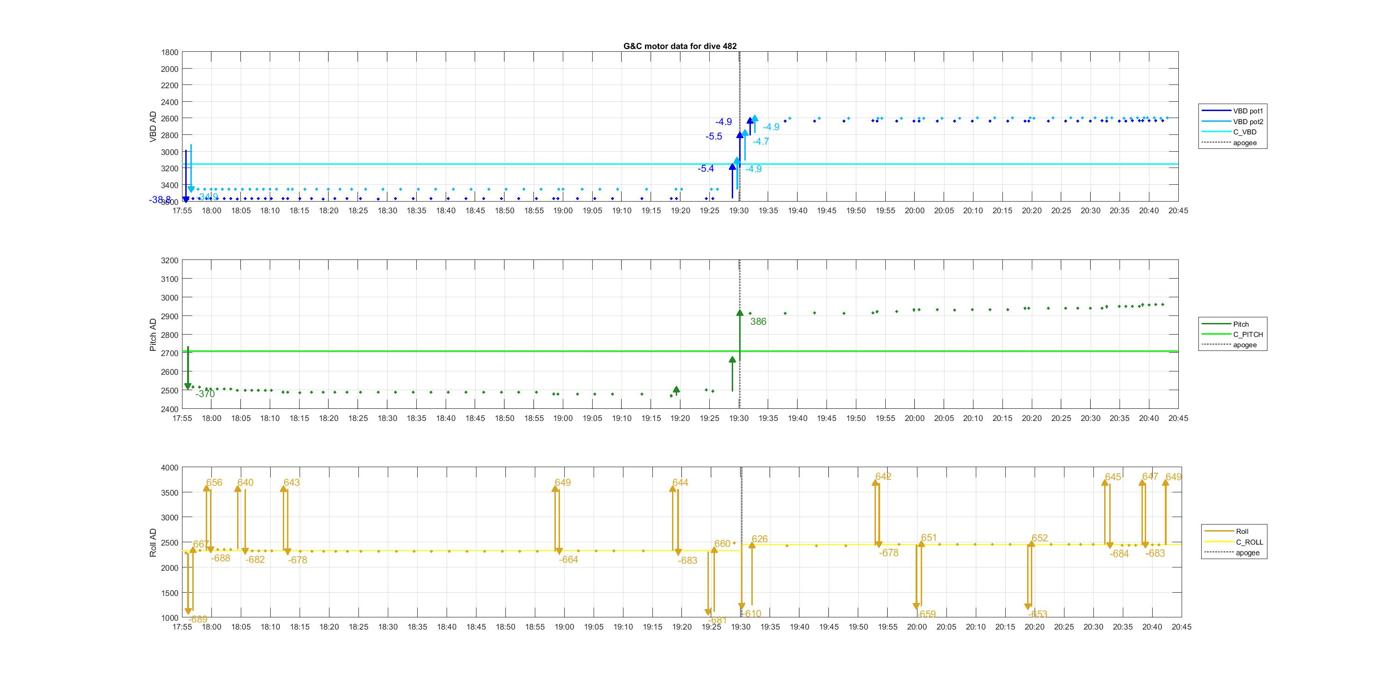The height and width of the screenshot is (693, 1400).
Task: Click the '660' roll data label
Action: (722, 544)
